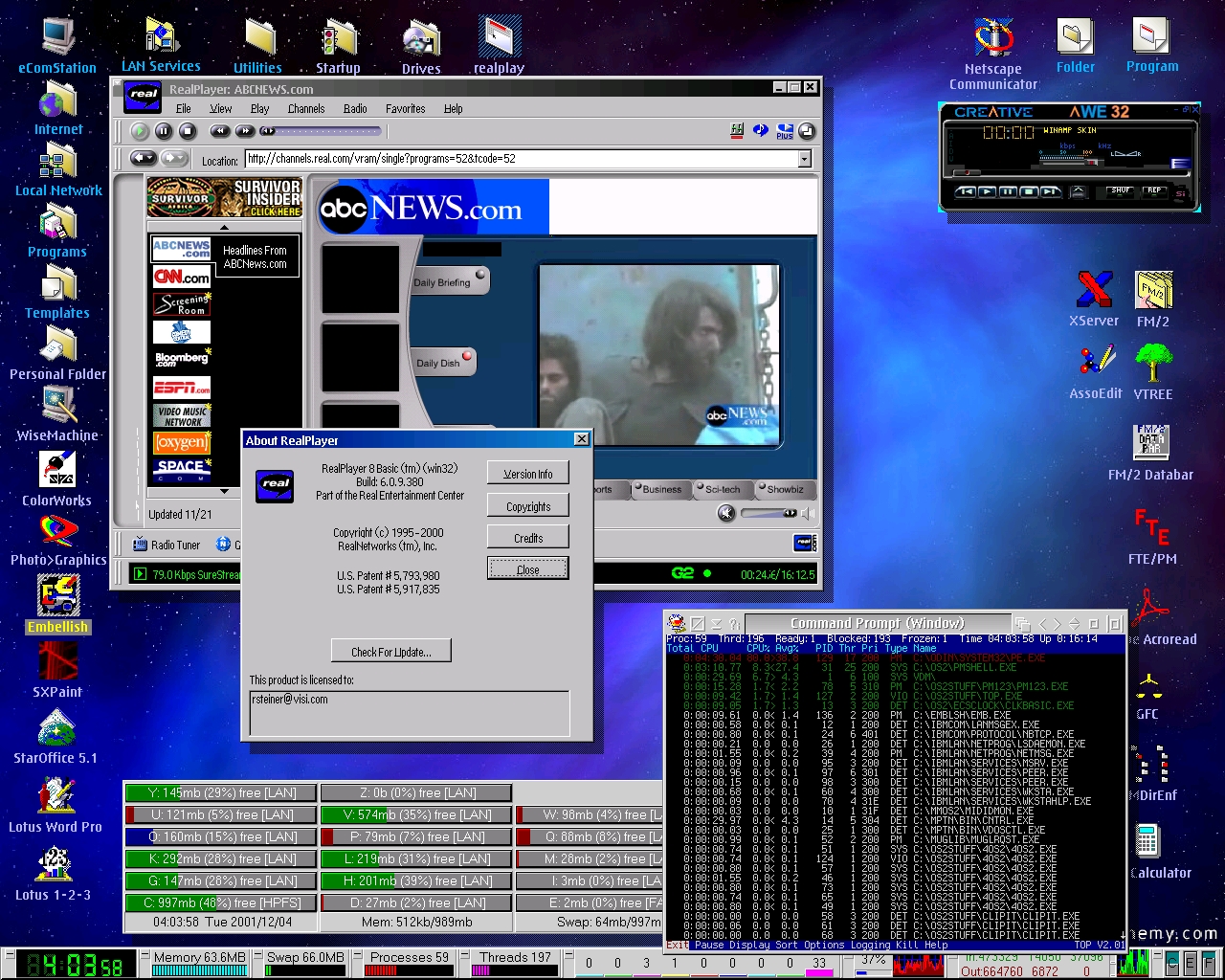Open the StarOffice 5.1 desktop icon
This screenshot has height=980, width=1225.
[x=56, y=737]
